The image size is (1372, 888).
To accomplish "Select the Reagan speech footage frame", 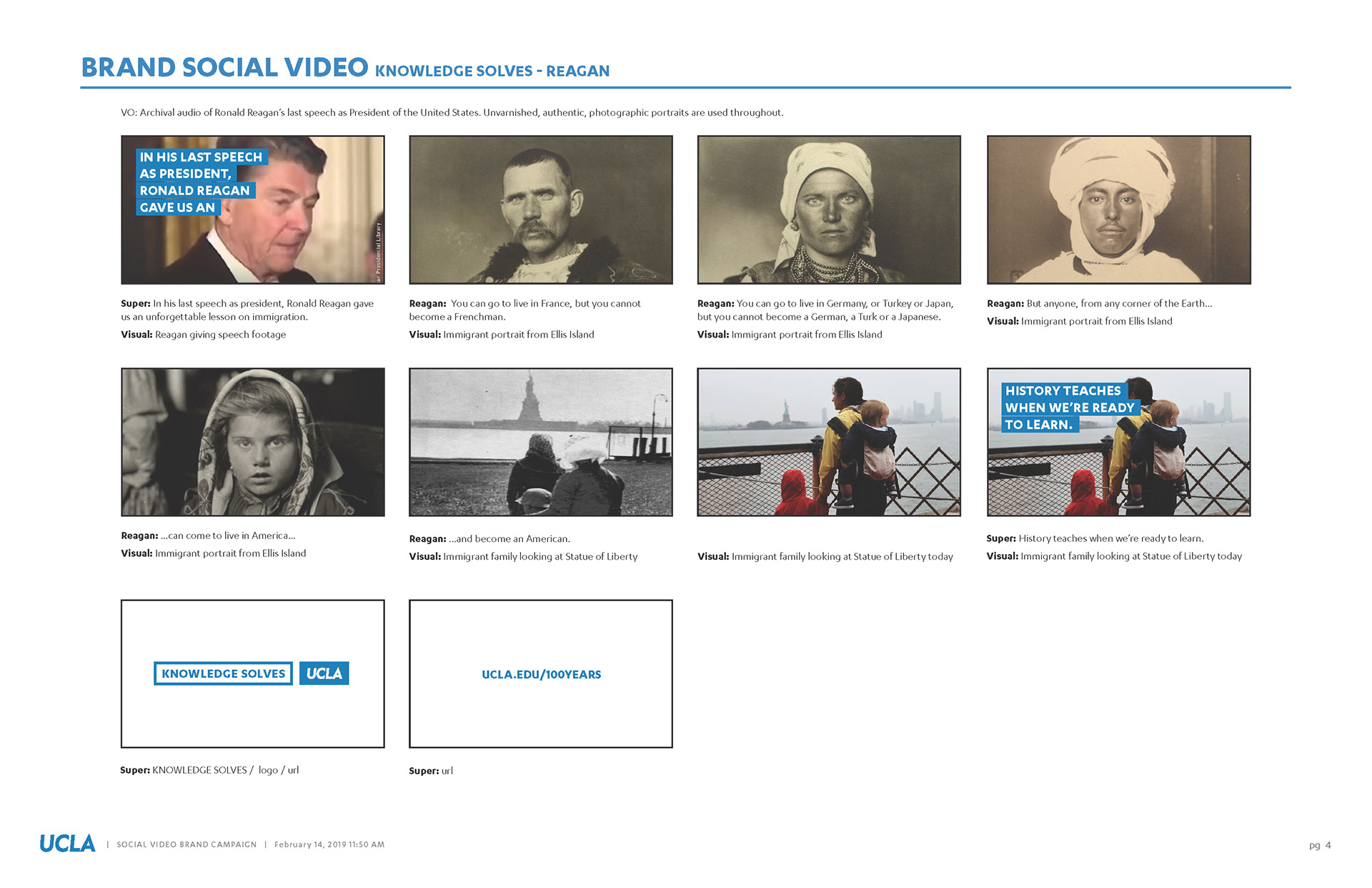I will pyautogui.click(x=253, y=209).
